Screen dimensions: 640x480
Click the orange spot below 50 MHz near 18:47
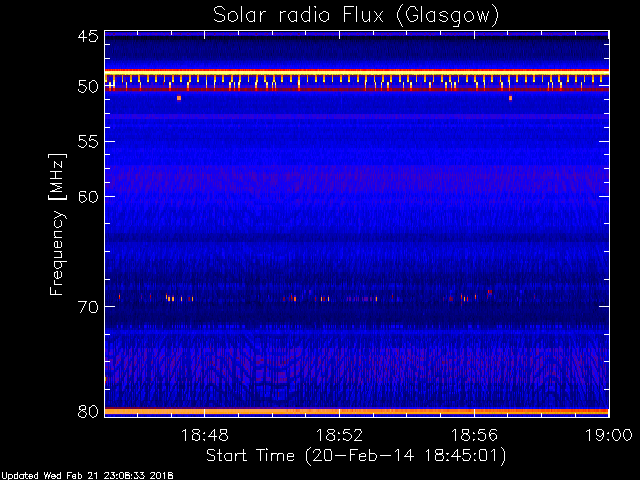point(179,98)
